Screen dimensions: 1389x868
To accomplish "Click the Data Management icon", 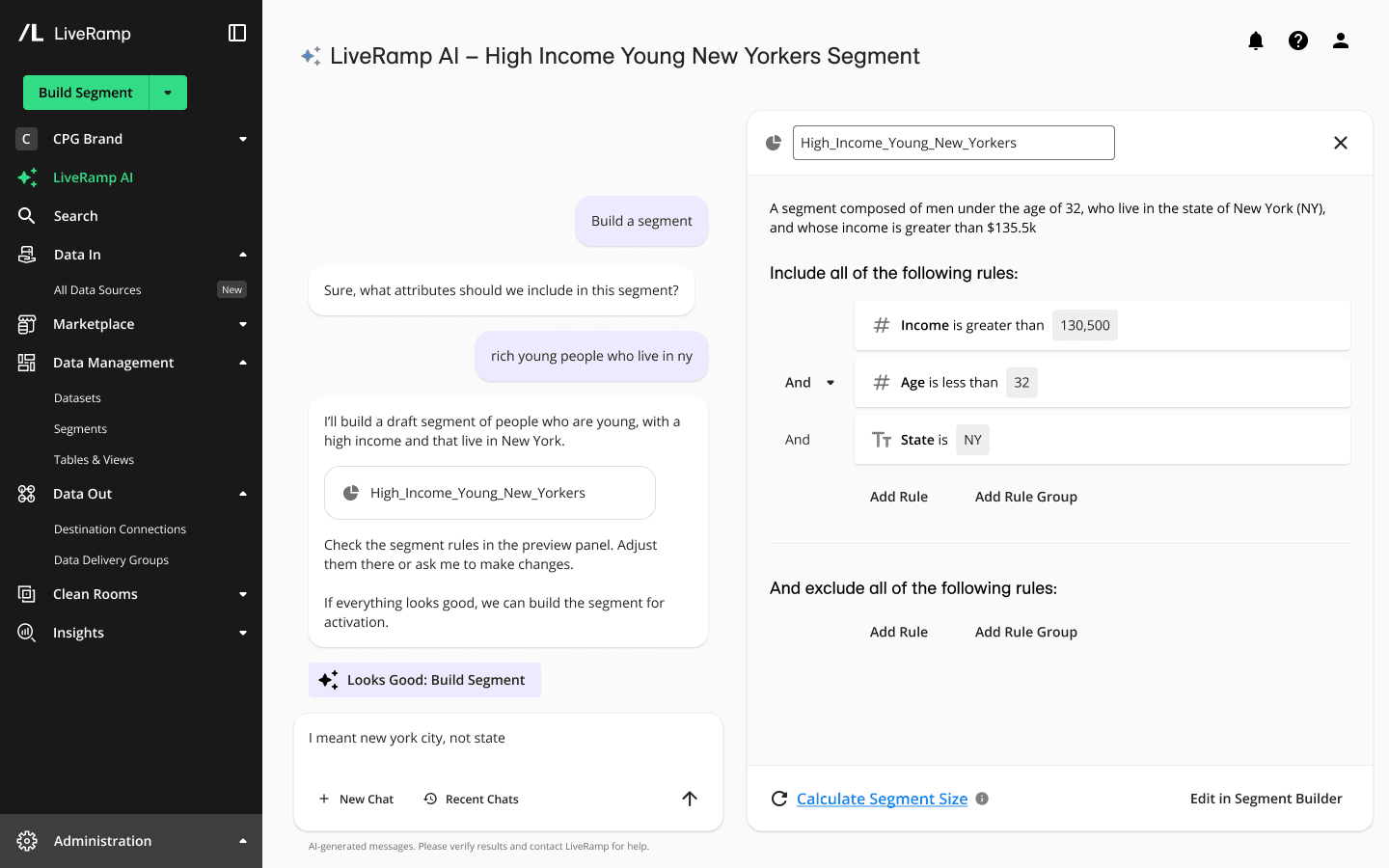I will click(27, 363).
